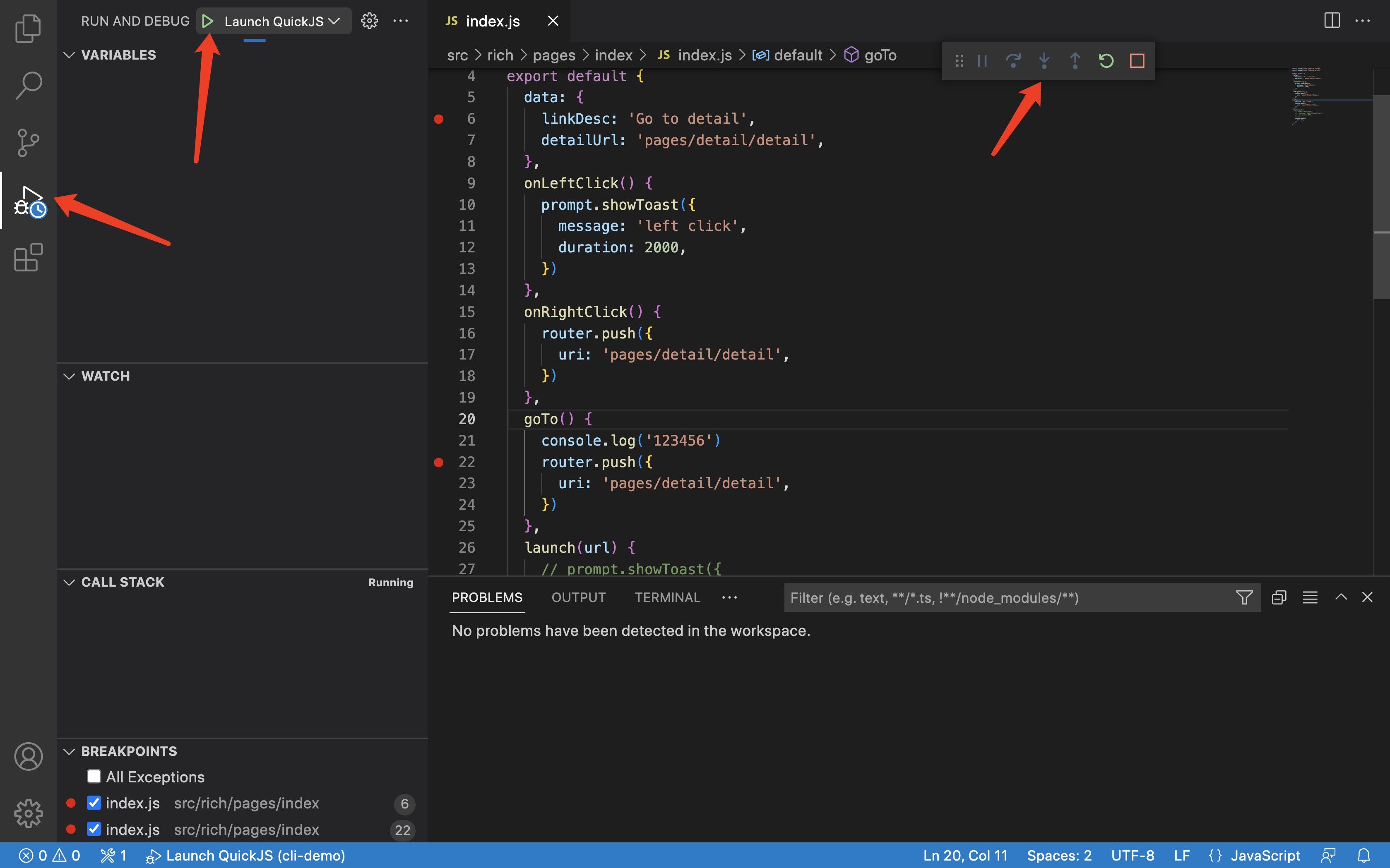Remove the breakpoint dot on line 6 gutter
The height and width of the screenshot is (868, 1390).
tap(439, 119)
